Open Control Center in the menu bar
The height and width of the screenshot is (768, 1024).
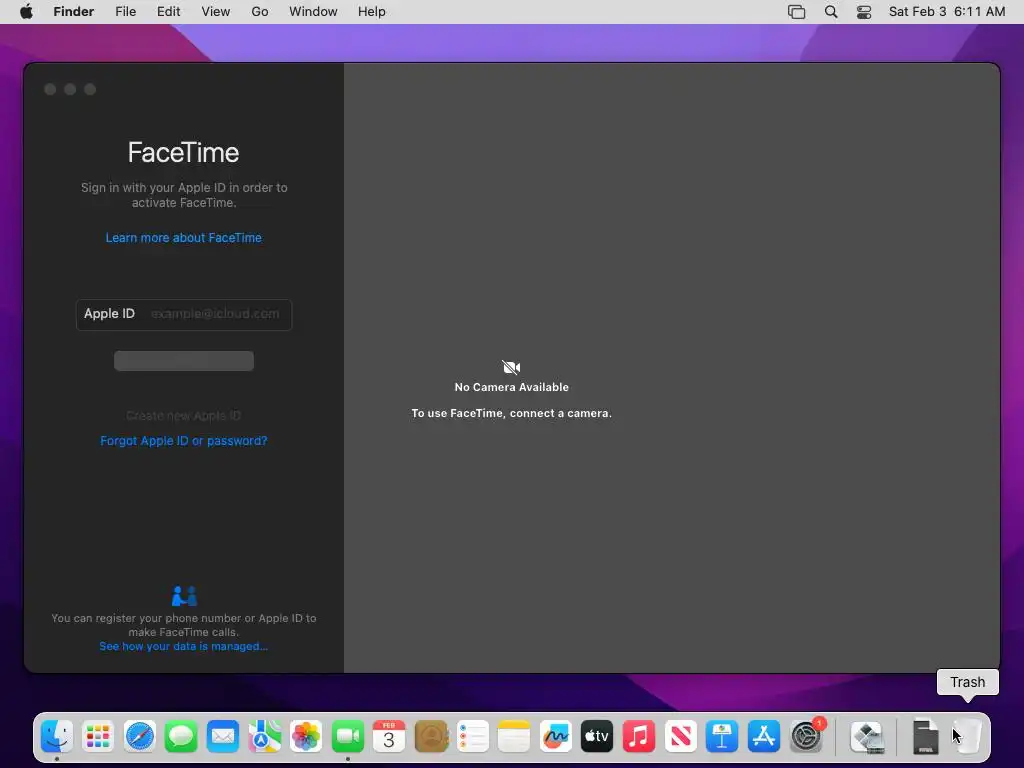point(864,12)
